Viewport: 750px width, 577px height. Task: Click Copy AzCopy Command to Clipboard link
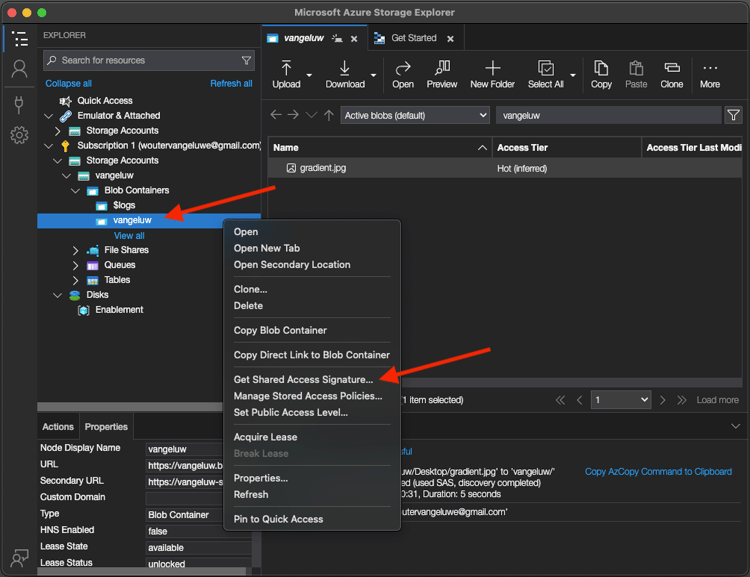tap(658, 472)
